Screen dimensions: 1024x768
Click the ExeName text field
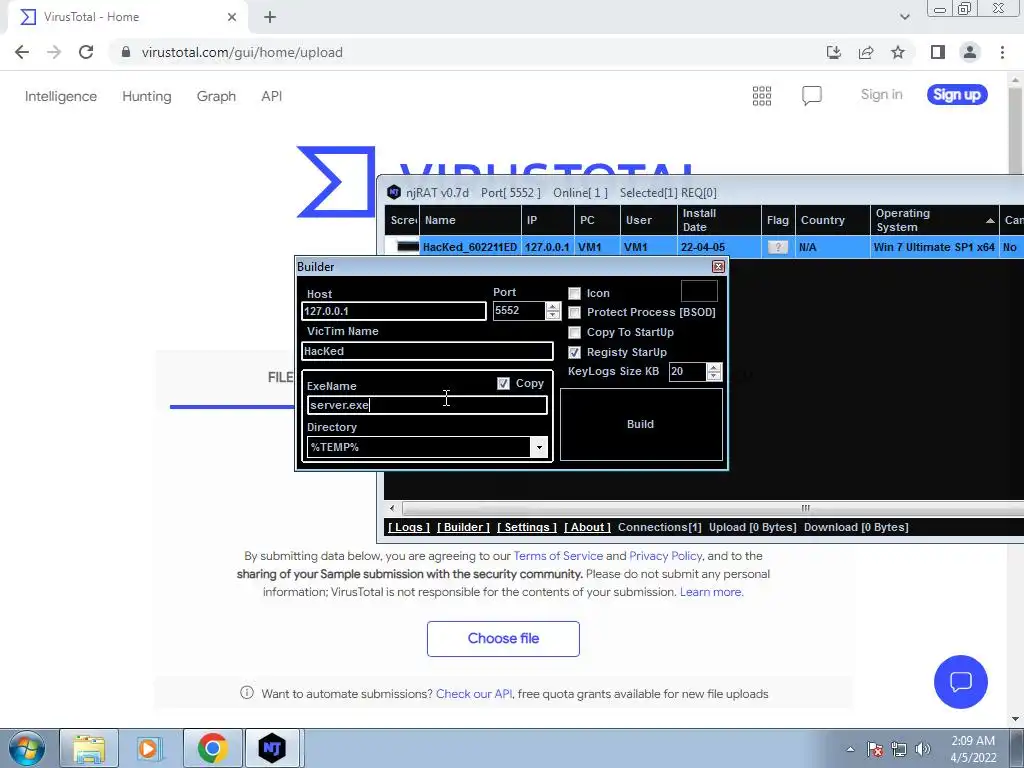click(427, 405)
